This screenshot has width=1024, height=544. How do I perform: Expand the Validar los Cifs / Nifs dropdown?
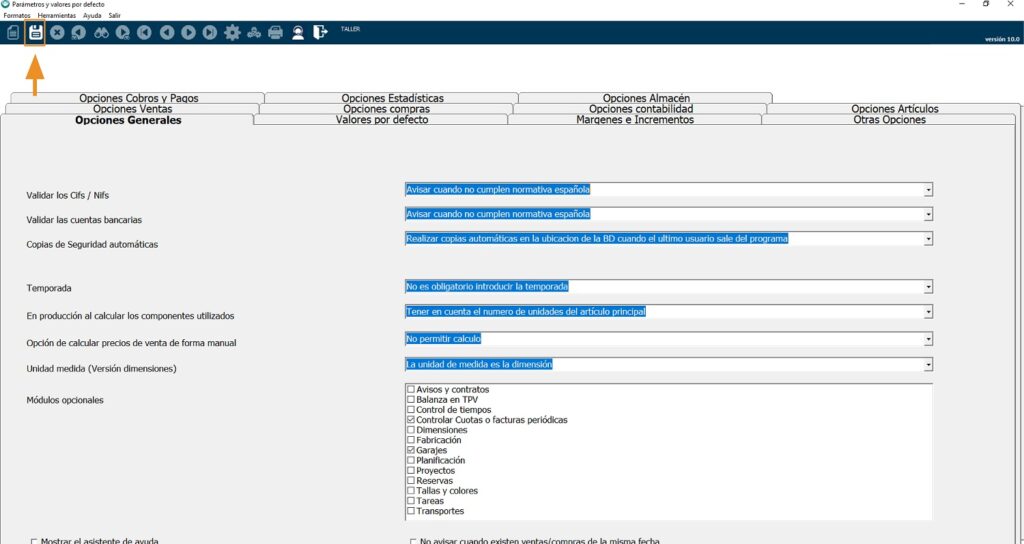[x=928, y=189]
